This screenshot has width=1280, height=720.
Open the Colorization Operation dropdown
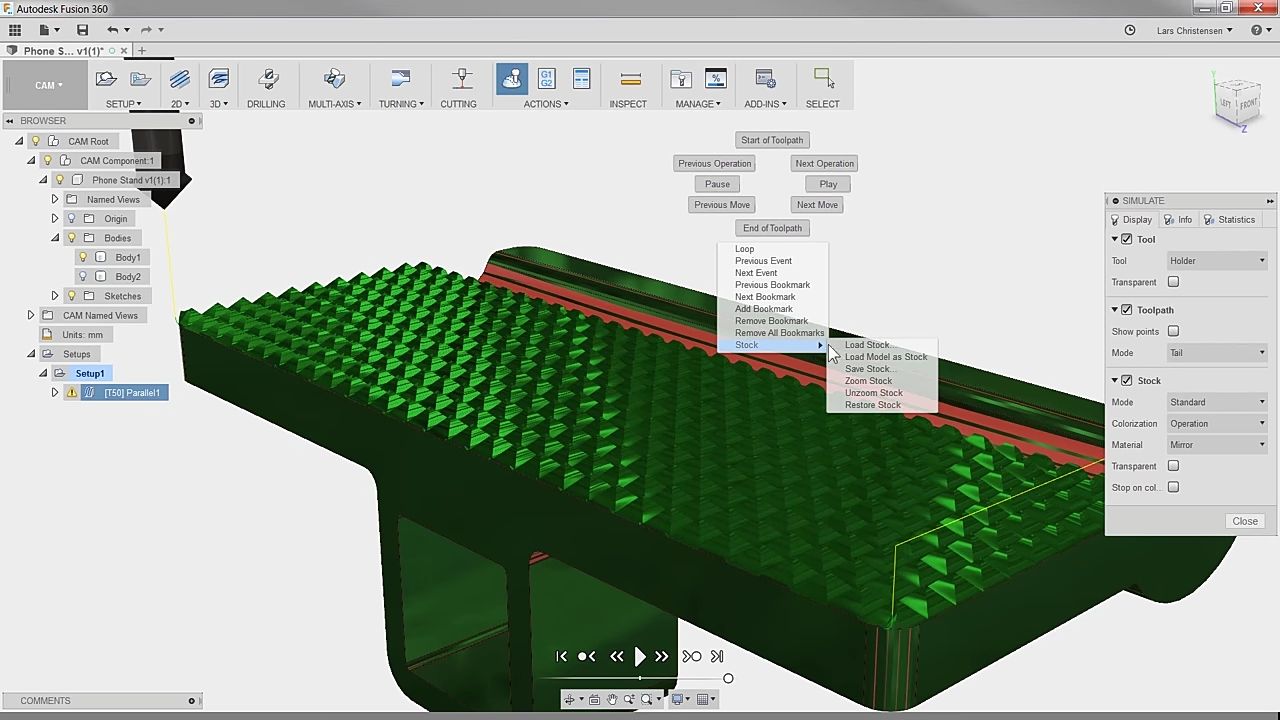1217,423
